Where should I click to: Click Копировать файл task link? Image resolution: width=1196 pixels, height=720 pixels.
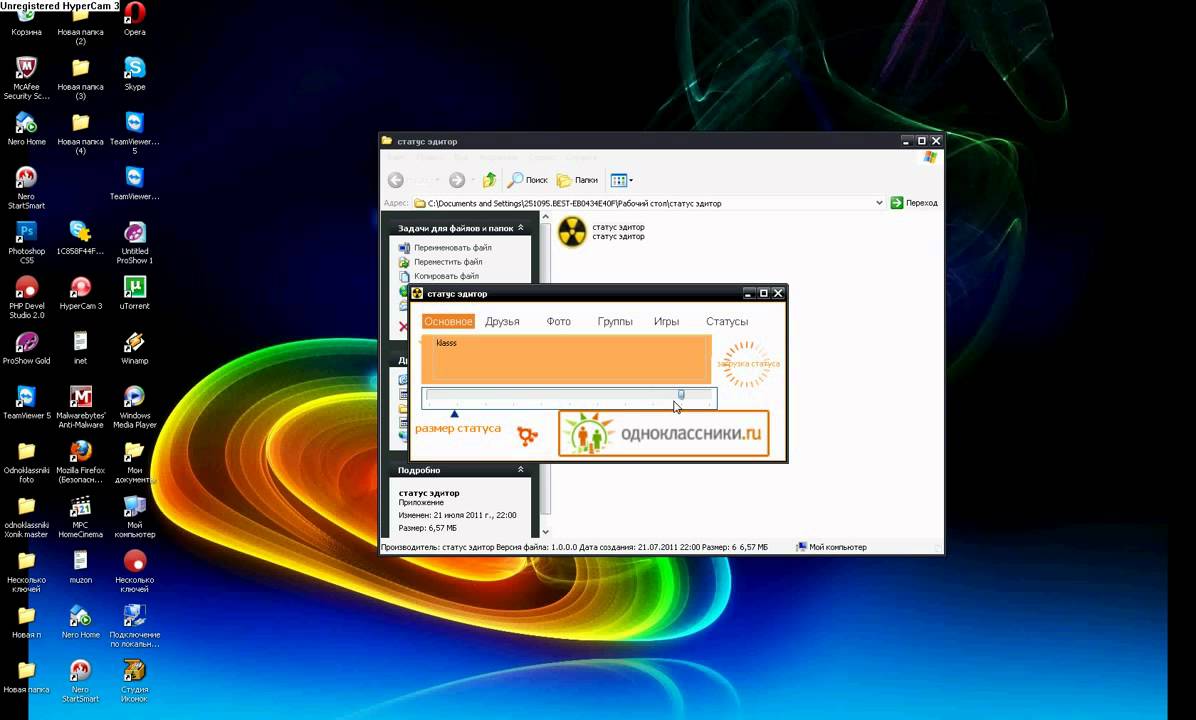[446, 276]
